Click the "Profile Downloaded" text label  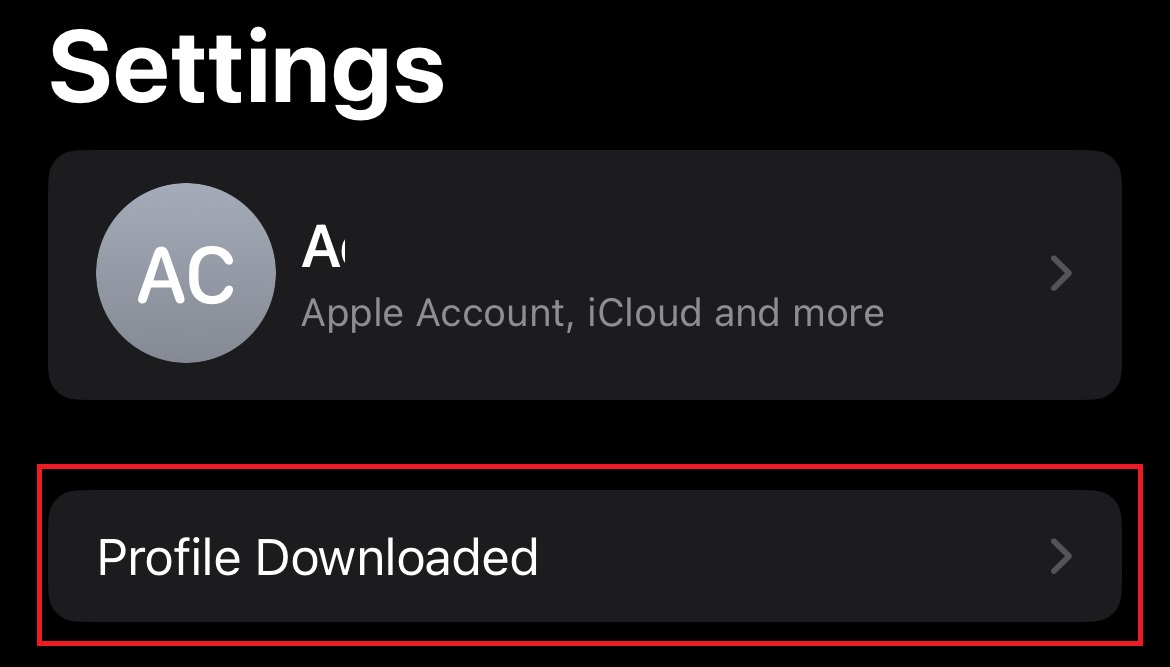click(x=318, y=557)
